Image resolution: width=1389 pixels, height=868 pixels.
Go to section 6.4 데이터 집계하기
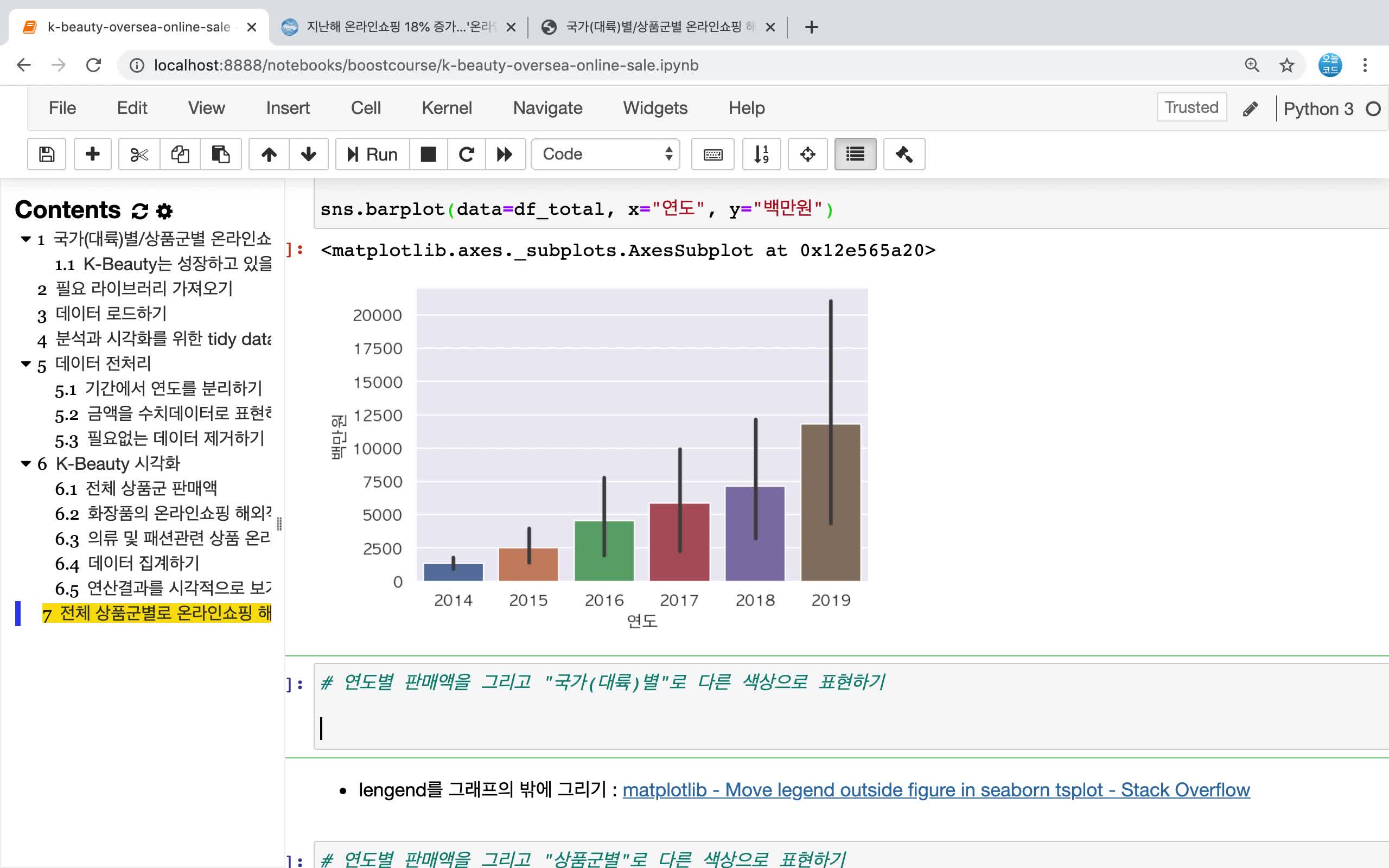pos(127,564)
